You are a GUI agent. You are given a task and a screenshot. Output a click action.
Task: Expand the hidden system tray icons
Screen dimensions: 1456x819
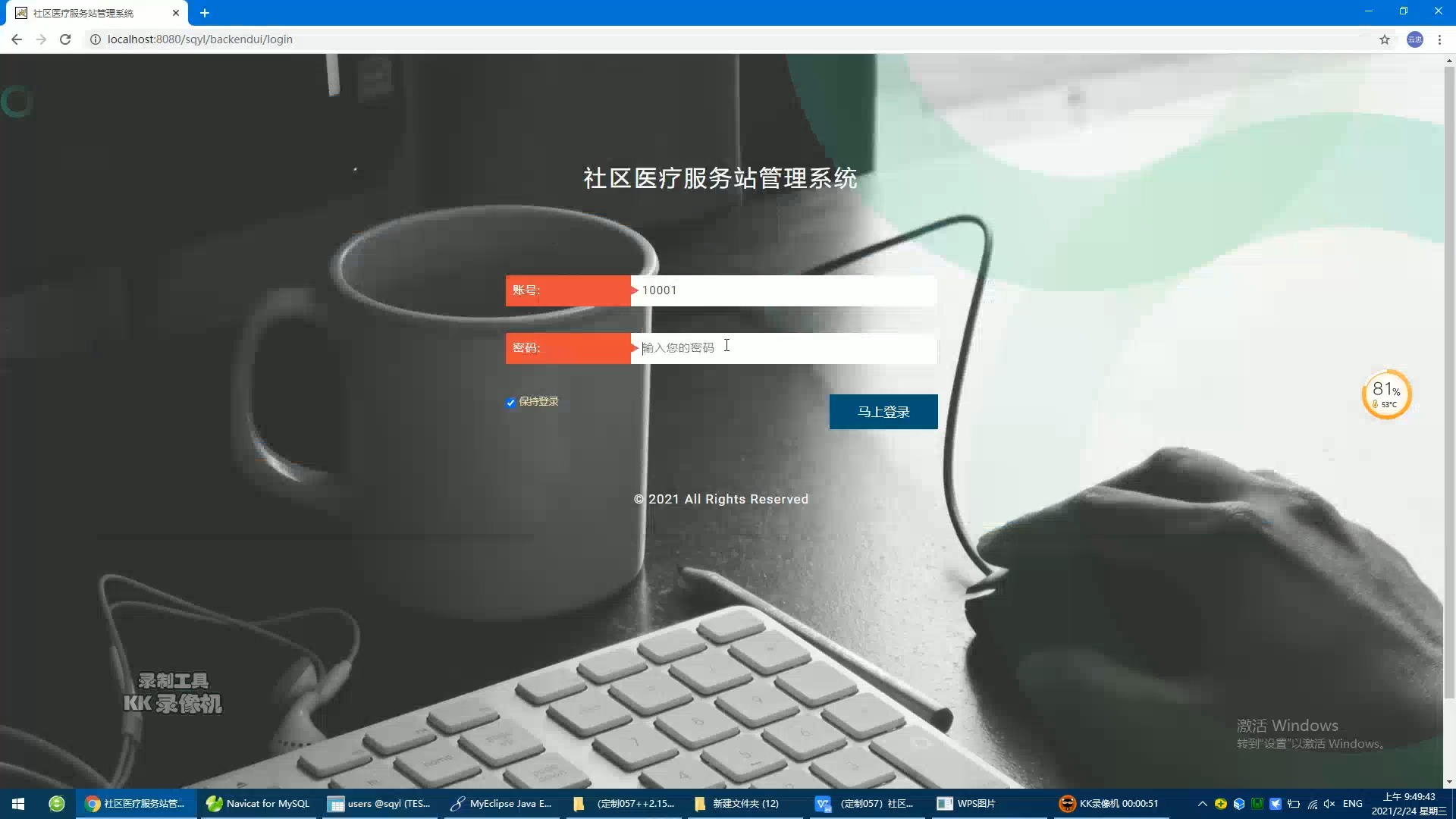coord(1202,804)
